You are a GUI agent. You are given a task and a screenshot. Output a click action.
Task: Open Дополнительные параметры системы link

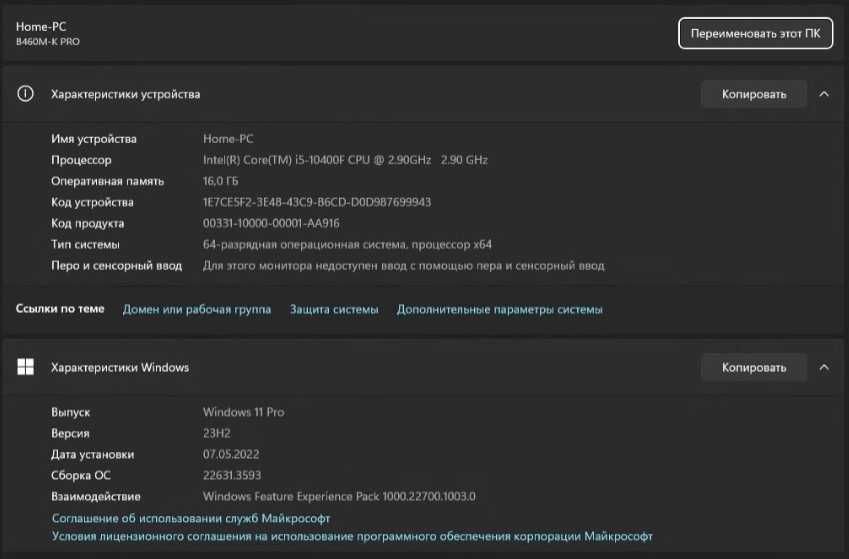click(499, 309)
